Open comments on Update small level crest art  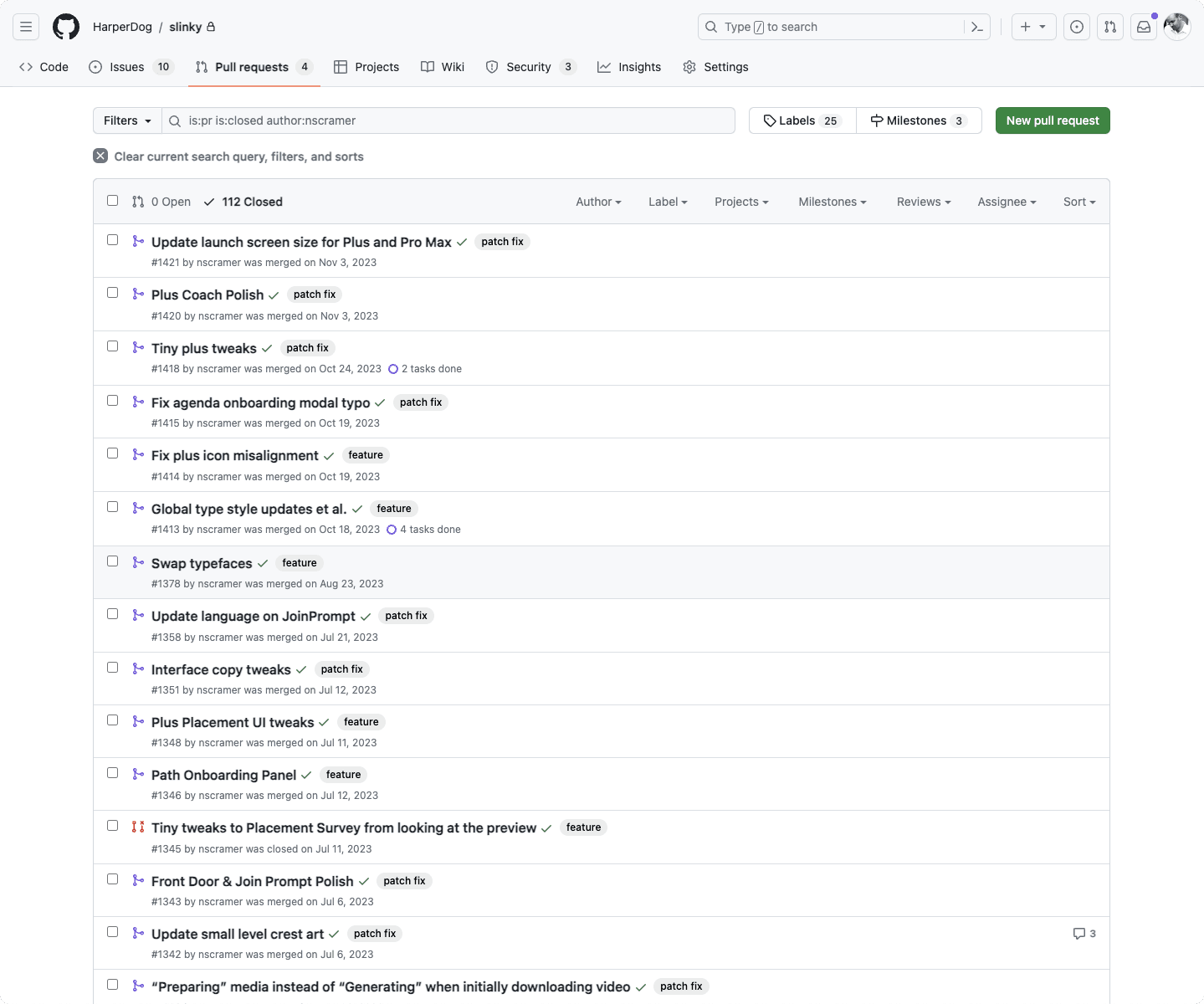[x=1084, y=934]
